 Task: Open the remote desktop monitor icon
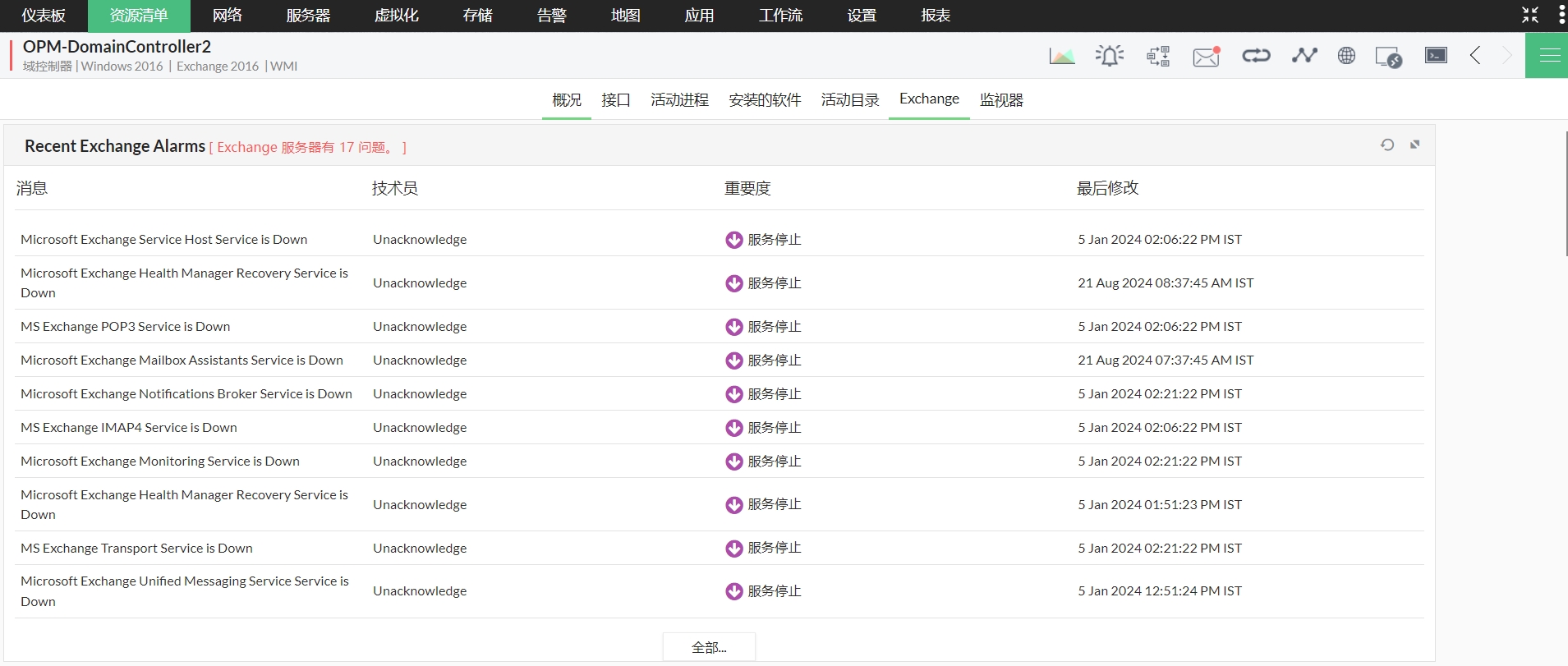pyautogui.click(x=1388, y=57)
